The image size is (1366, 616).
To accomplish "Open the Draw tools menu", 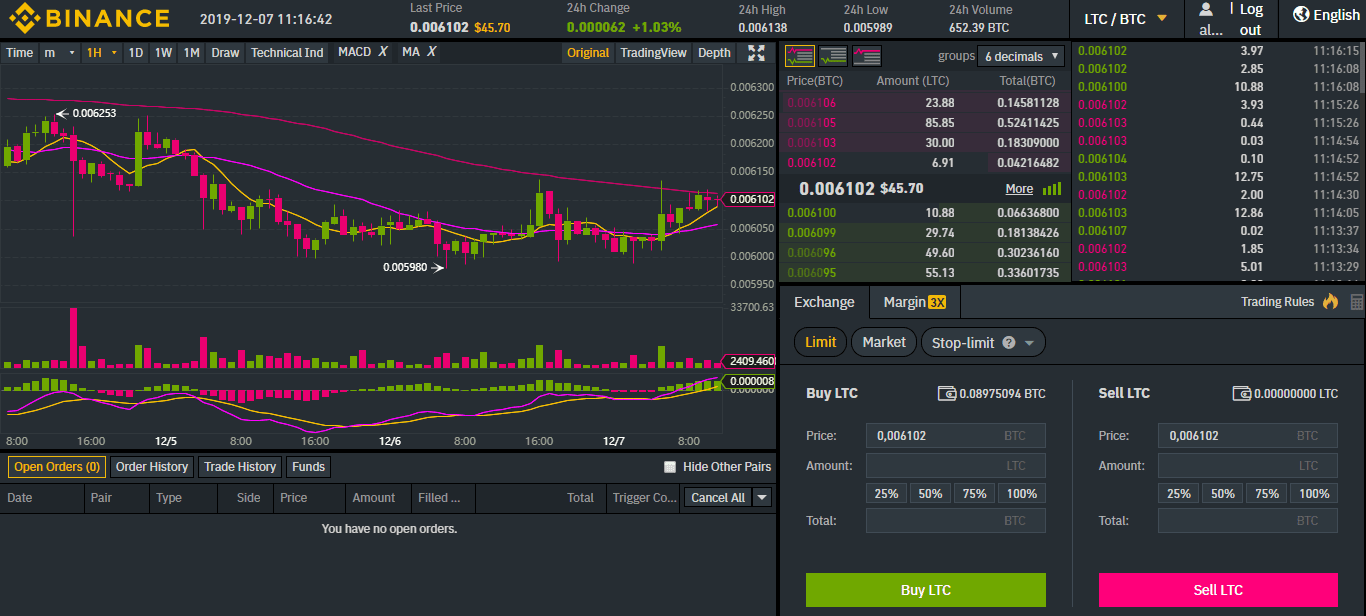I will pos(225,53).
